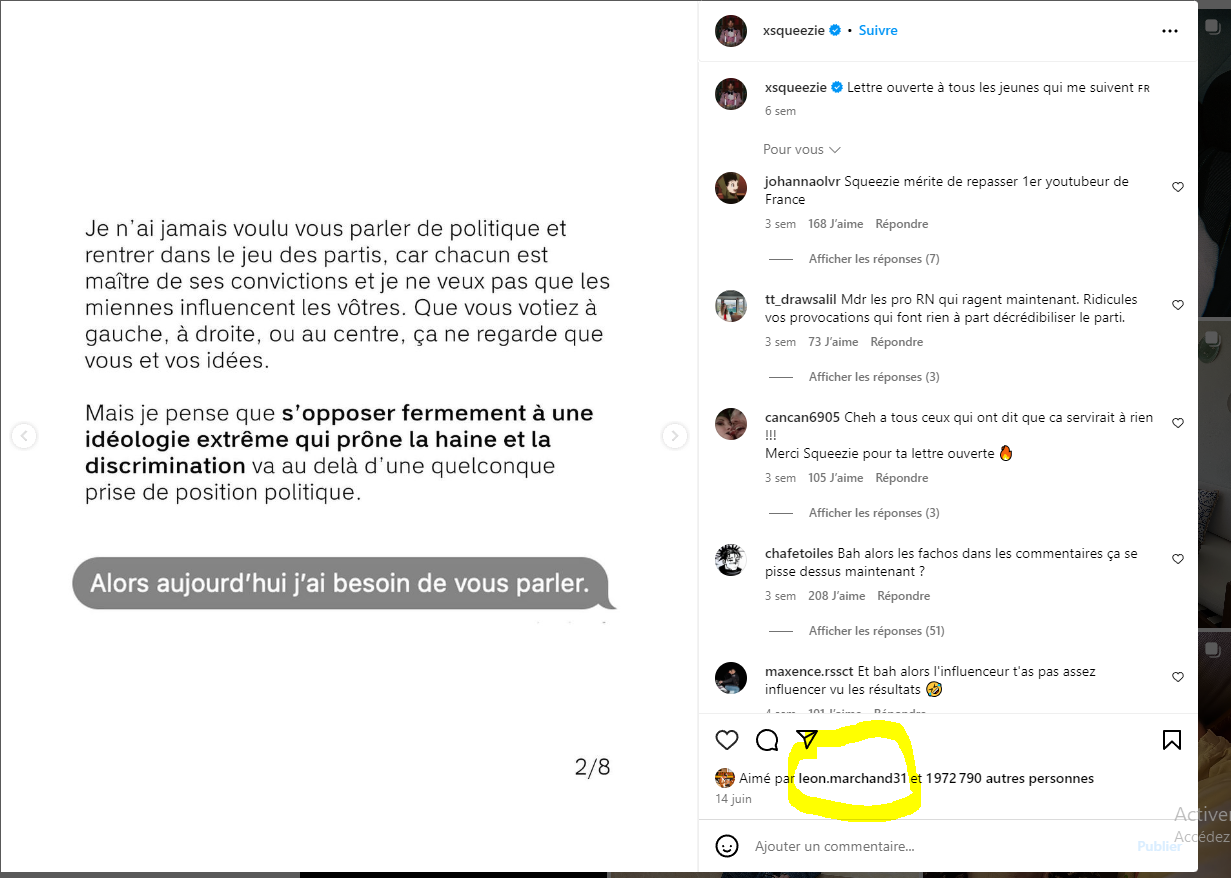View the 1 972 790 autres personnes likes

point(1009,778)
